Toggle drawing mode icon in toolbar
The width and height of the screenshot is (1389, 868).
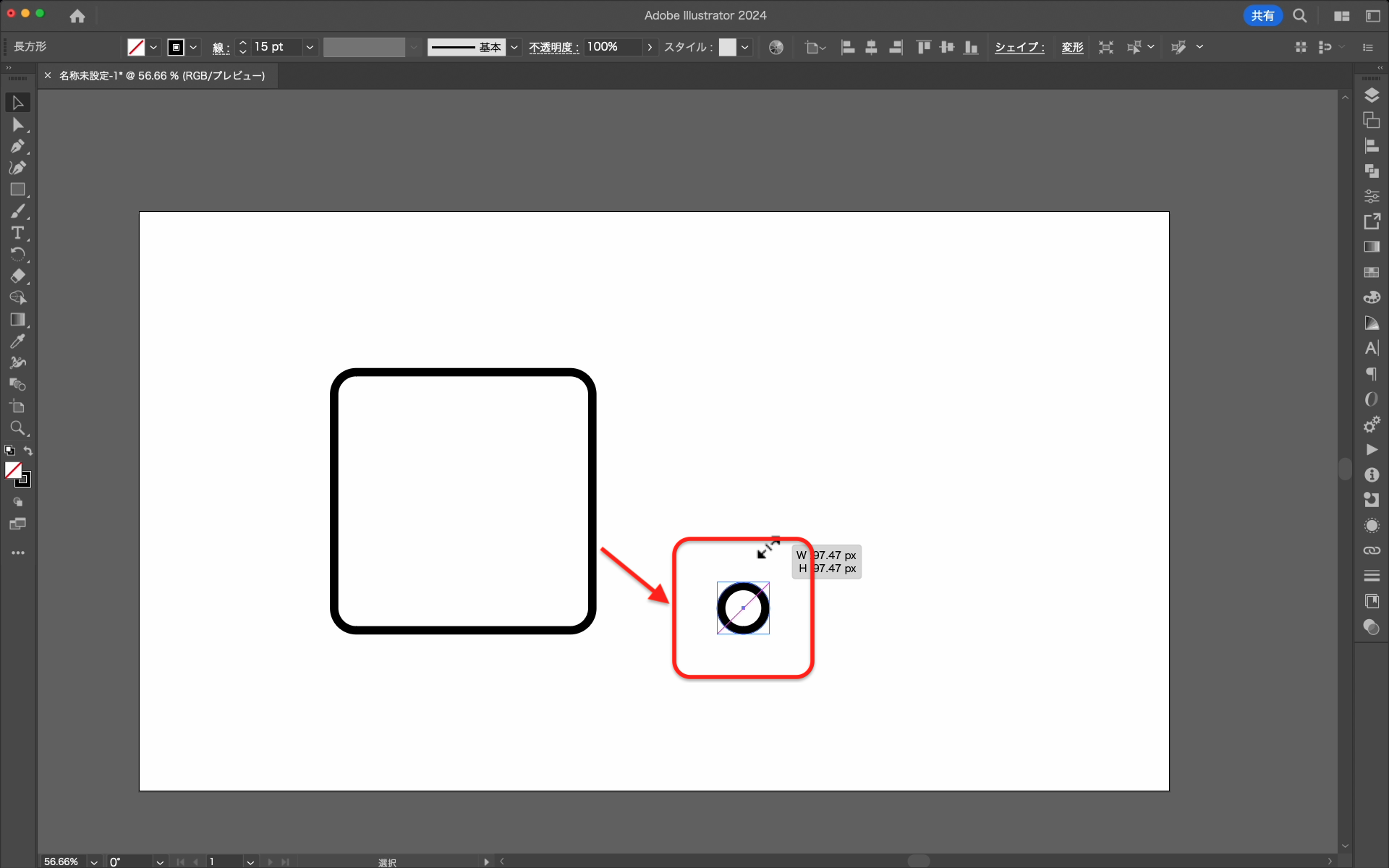click(17, 502)
